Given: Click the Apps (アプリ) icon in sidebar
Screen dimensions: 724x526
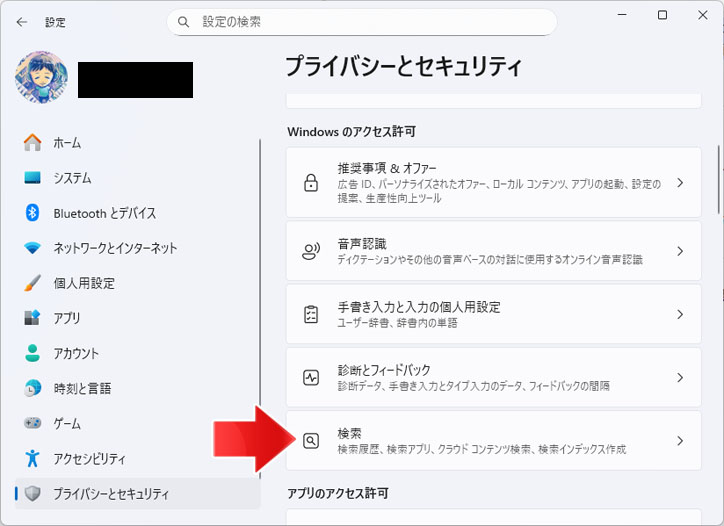Looking at the screenshot, I should pos(33,318).
